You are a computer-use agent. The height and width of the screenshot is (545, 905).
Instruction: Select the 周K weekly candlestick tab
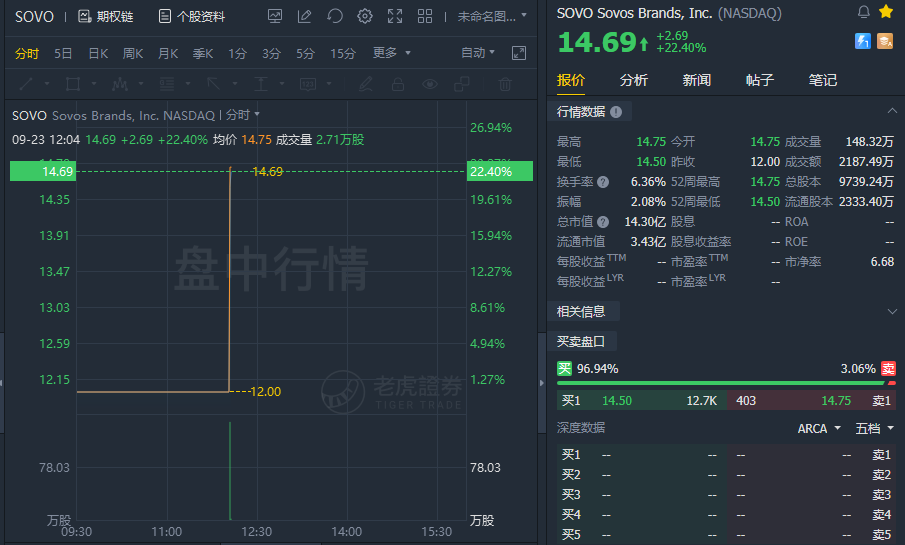(x=133, y=53)
